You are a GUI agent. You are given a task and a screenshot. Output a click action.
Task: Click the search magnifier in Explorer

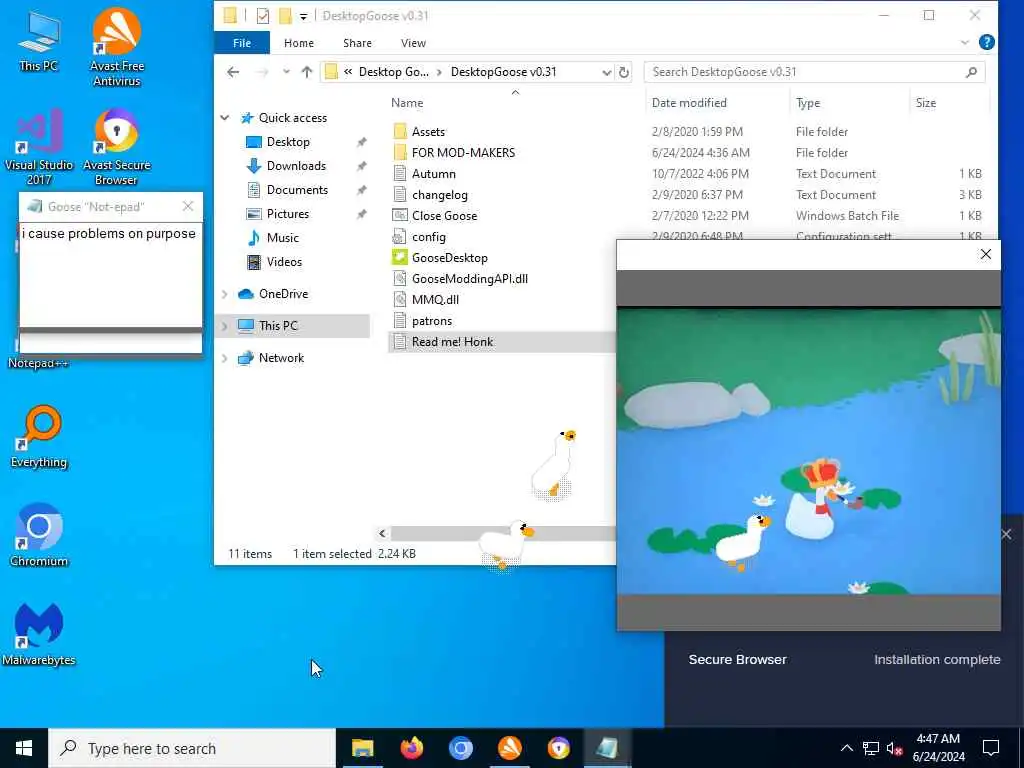(x=971, y=72)
